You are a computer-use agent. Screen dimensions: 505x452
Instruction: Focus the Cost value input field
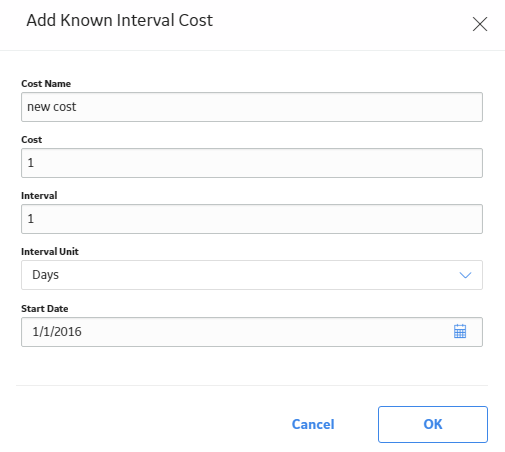252,163
